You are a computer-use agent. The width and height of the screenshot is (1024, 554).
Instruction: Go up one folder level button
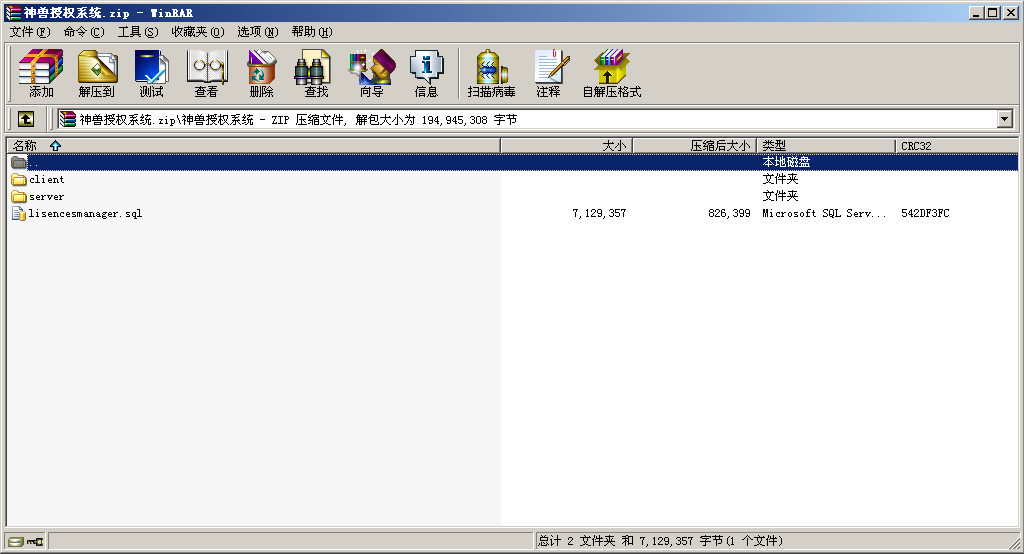click(26, 119)
